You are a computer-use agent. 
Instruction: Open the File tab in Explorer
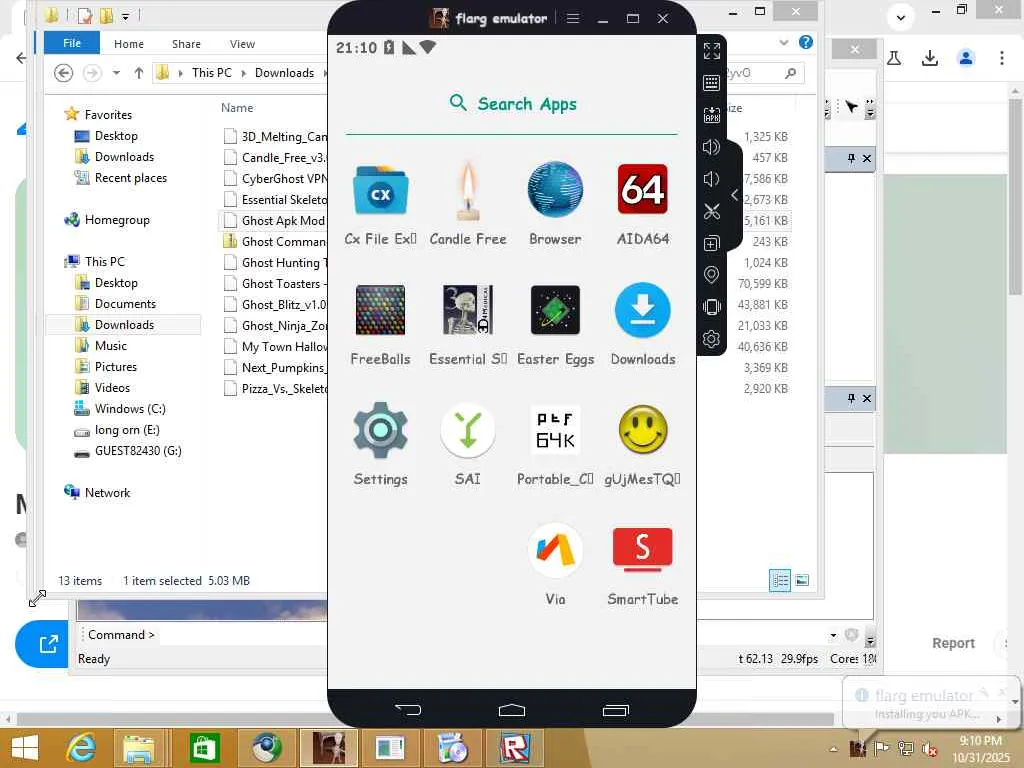(72, 43)
